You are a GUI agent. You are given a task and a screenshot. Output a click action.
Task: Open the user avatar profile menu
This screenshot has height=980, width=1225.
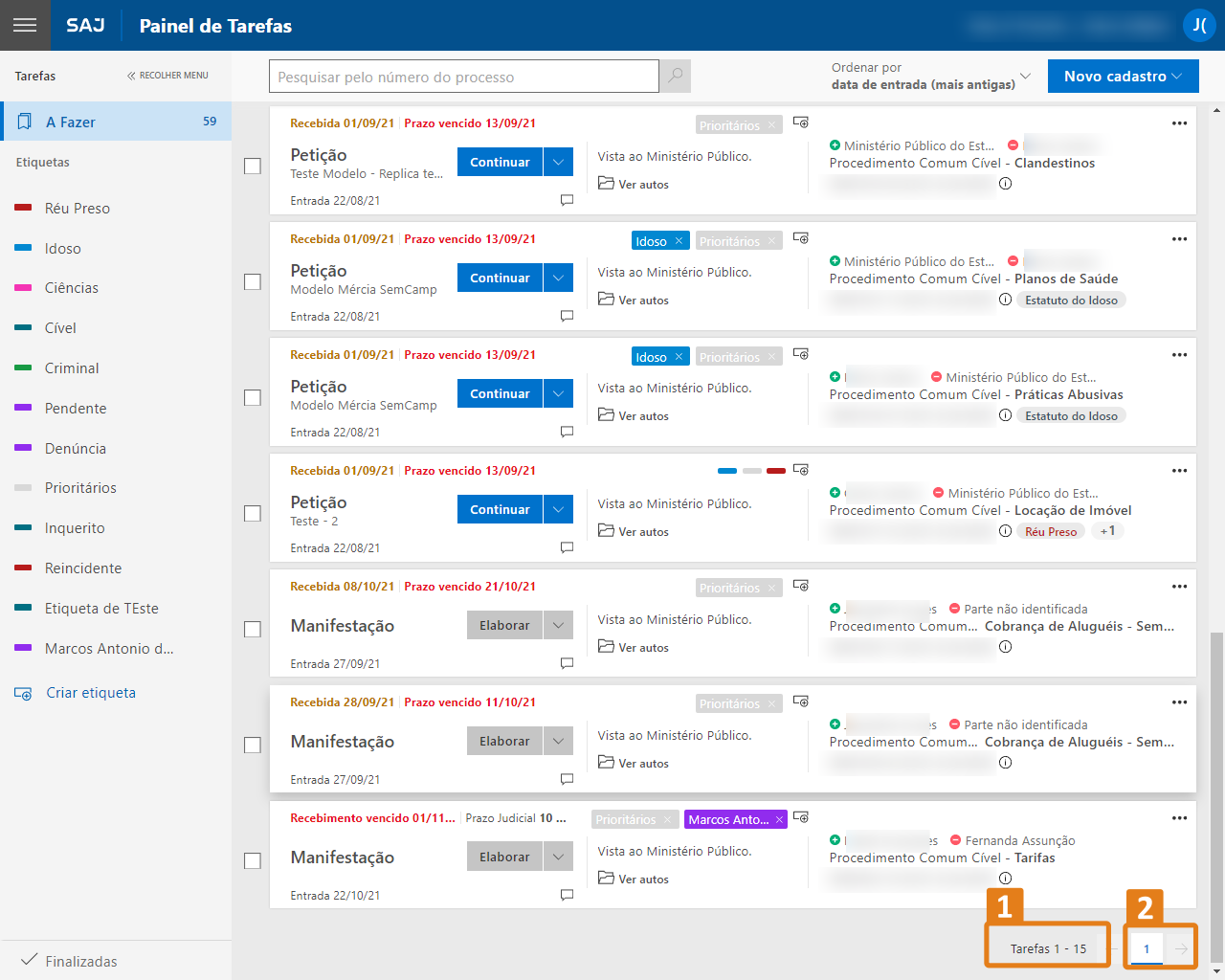pyautogui.click(x=1199, y=25)
